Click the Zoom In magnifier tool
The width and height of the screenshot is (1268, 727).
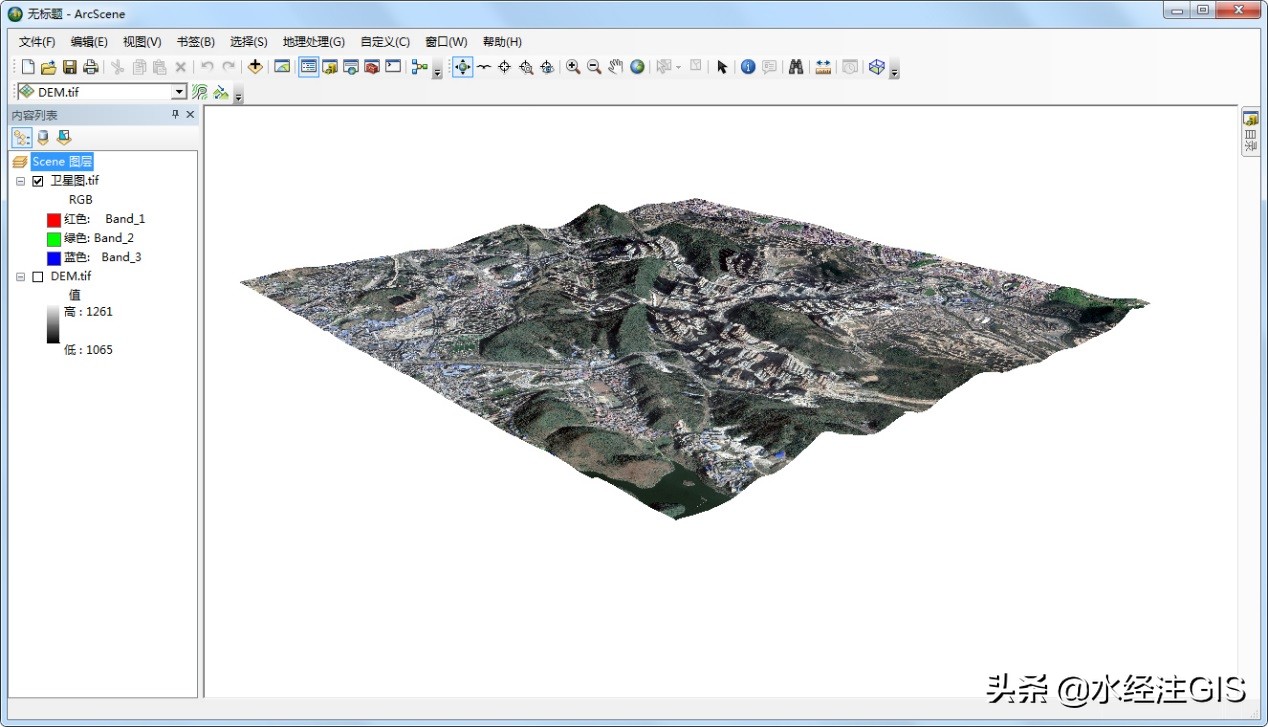click(573, 67)
